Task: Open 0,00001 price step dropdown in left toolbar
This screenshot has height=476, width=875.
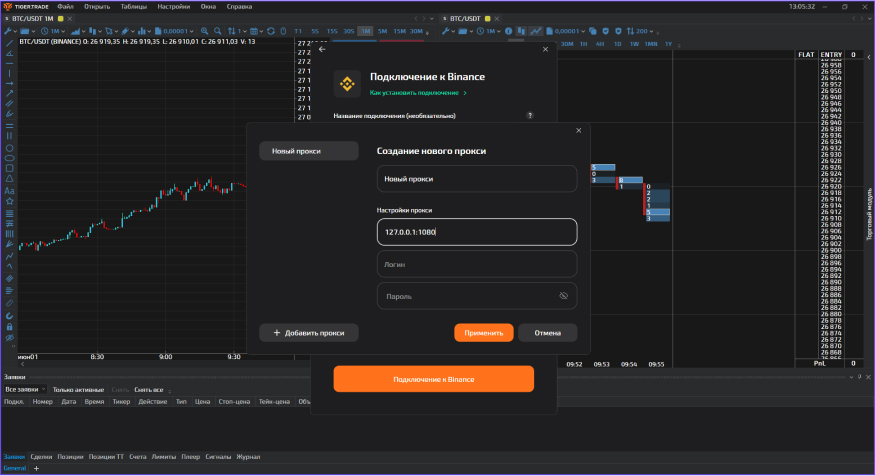Action: pyautogui.click(x=174, y=31)
